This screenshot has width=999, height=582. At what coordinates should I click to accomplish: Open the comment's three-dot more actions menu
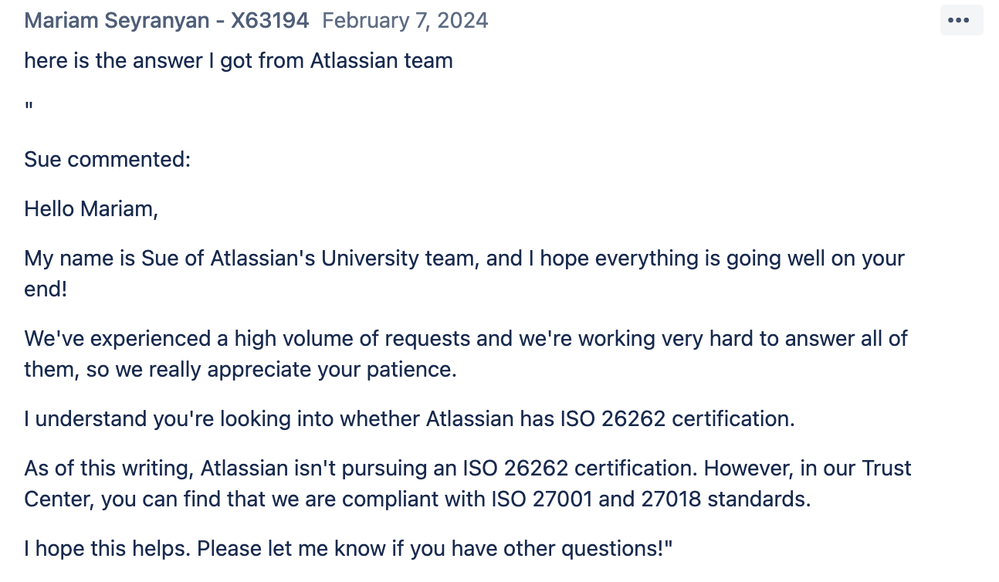click(958, 20)
